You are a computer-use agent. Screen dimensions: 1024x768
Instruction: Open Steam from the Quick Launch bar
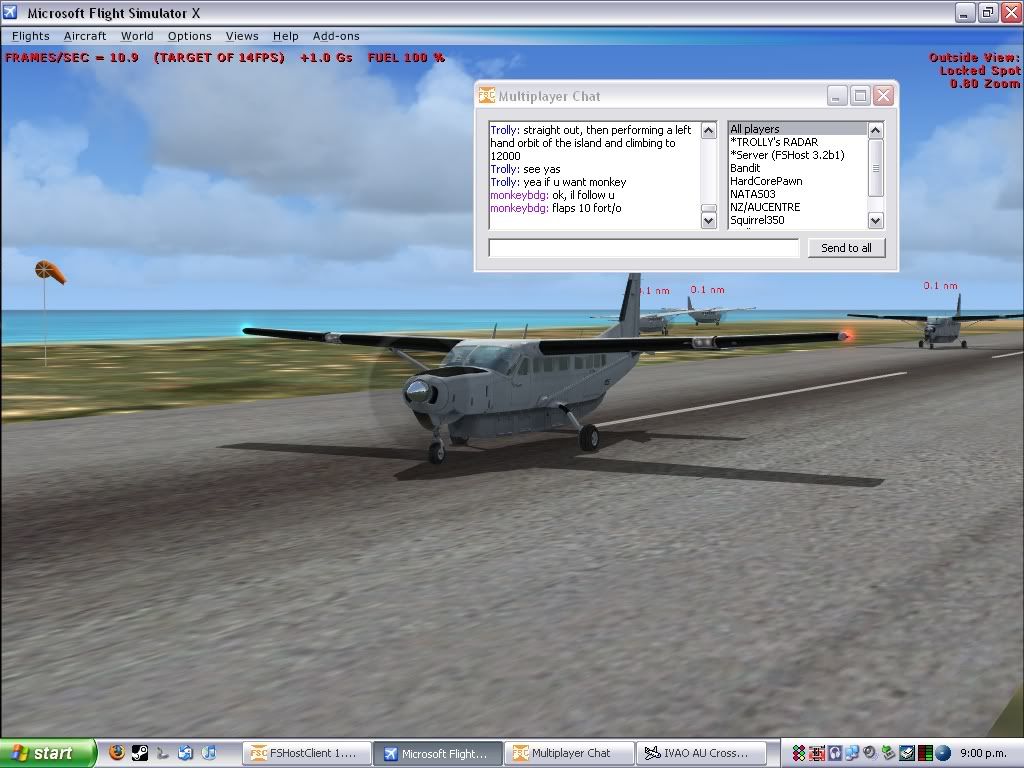coord(140,753)
